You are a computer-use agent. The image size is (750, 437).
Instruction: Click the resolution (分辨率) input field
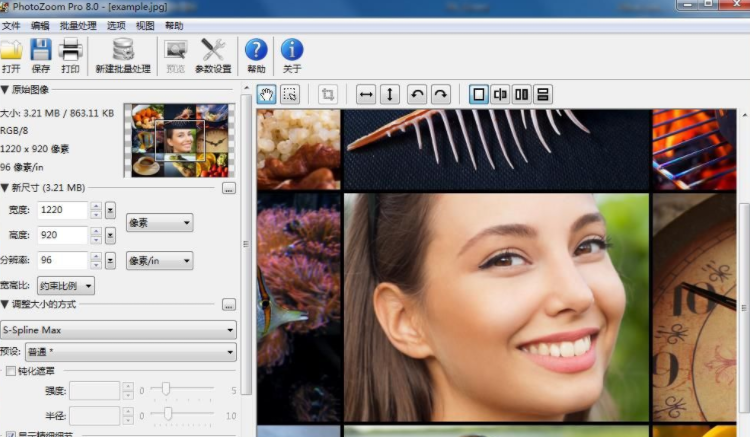click(63, 260)
